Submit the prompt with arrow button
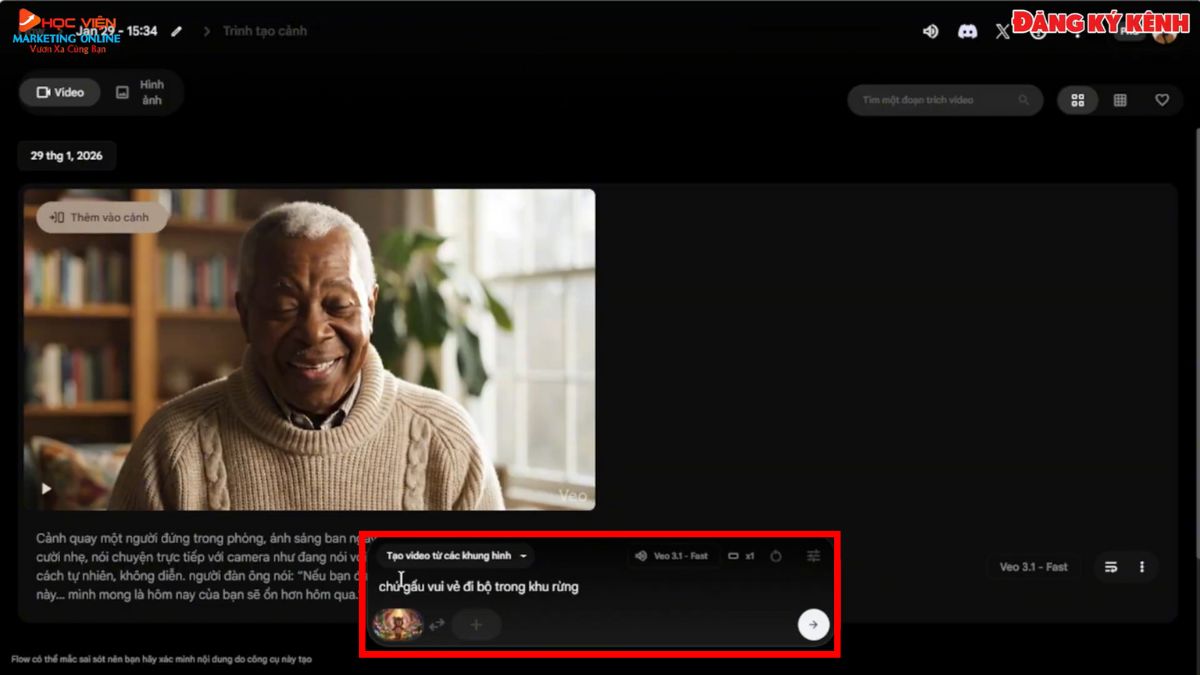Image resolution: width=1200 pixels, height=675 pixels. point(813,625)
